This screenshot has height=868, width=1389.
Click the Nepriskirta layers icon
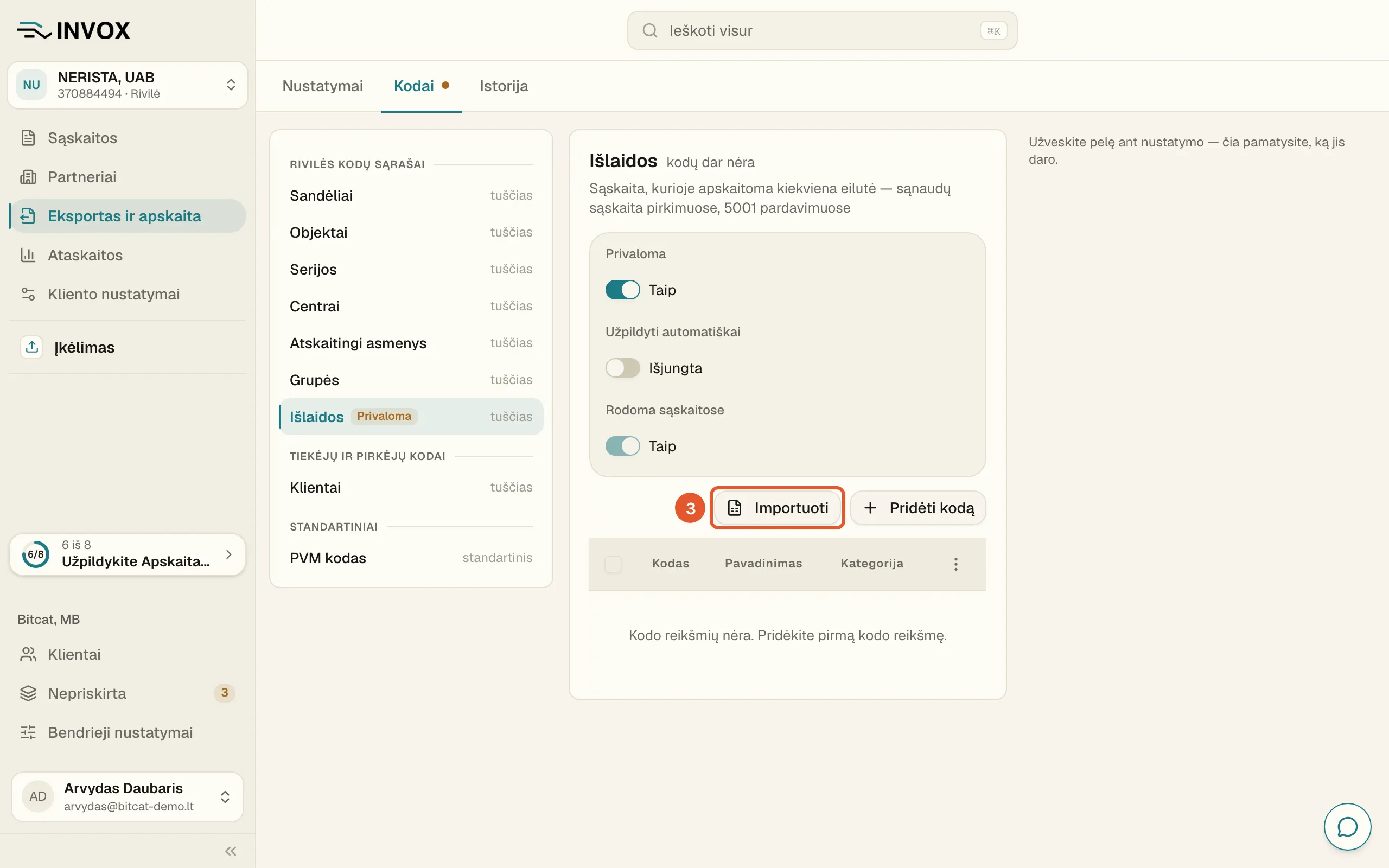(28, 693)
